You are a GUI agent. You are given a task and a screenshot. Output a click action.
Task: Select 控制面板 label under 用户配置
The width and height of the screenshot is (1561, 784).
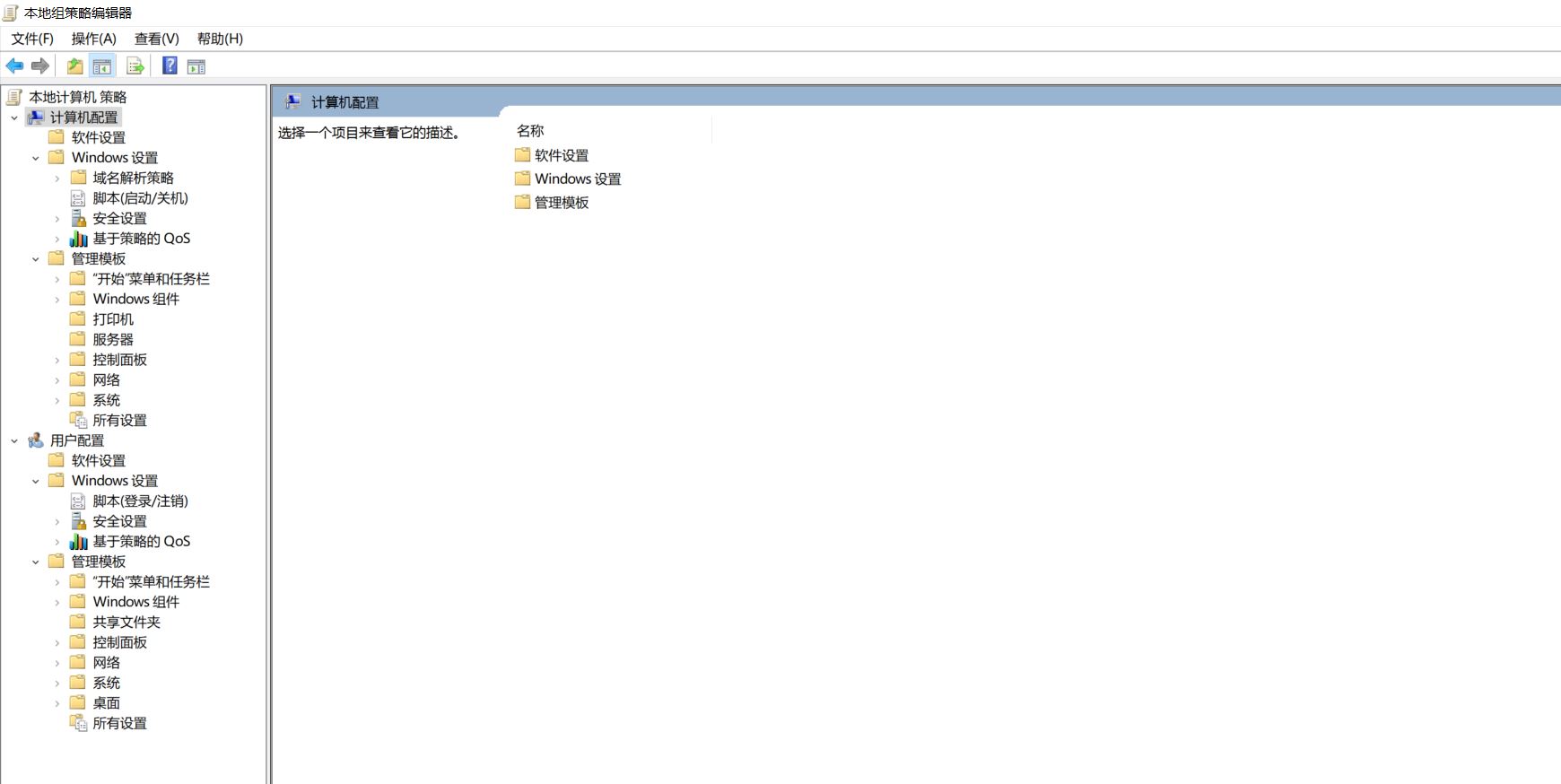tap(120, 642)
